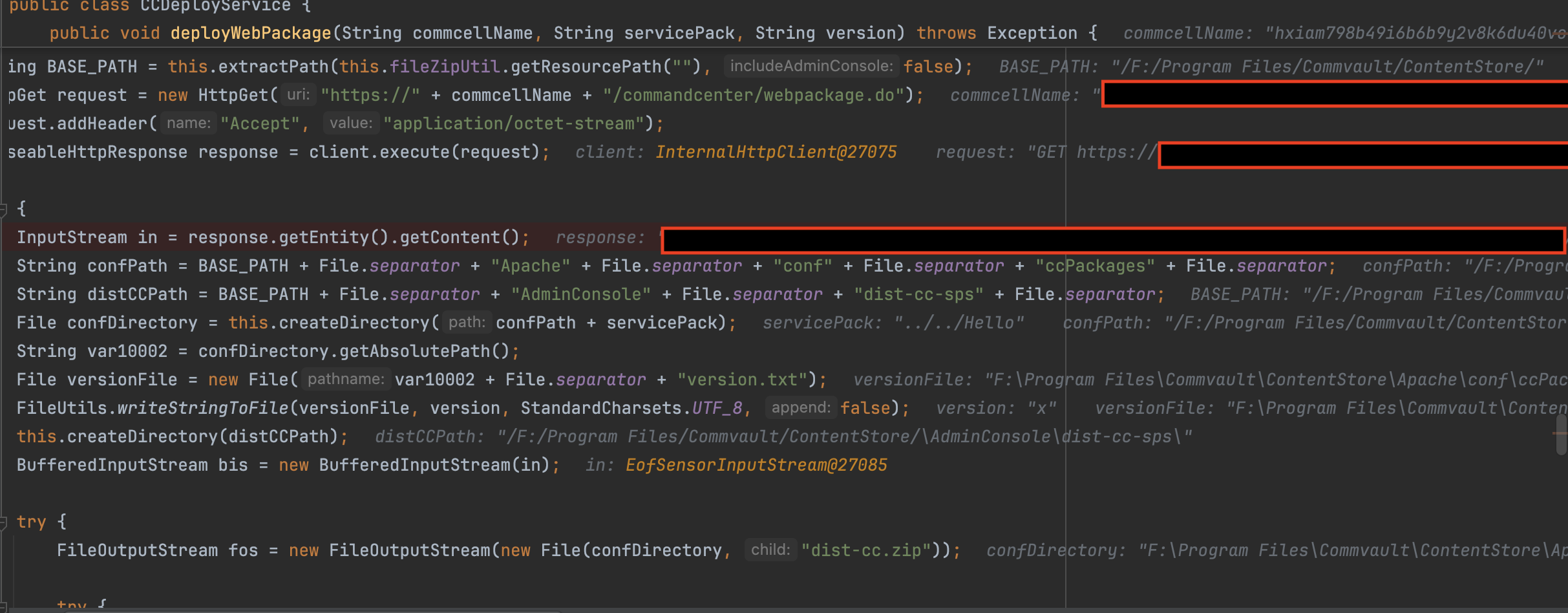
Task: Click the name: hint in addHeader
Action: click(189, 123)
